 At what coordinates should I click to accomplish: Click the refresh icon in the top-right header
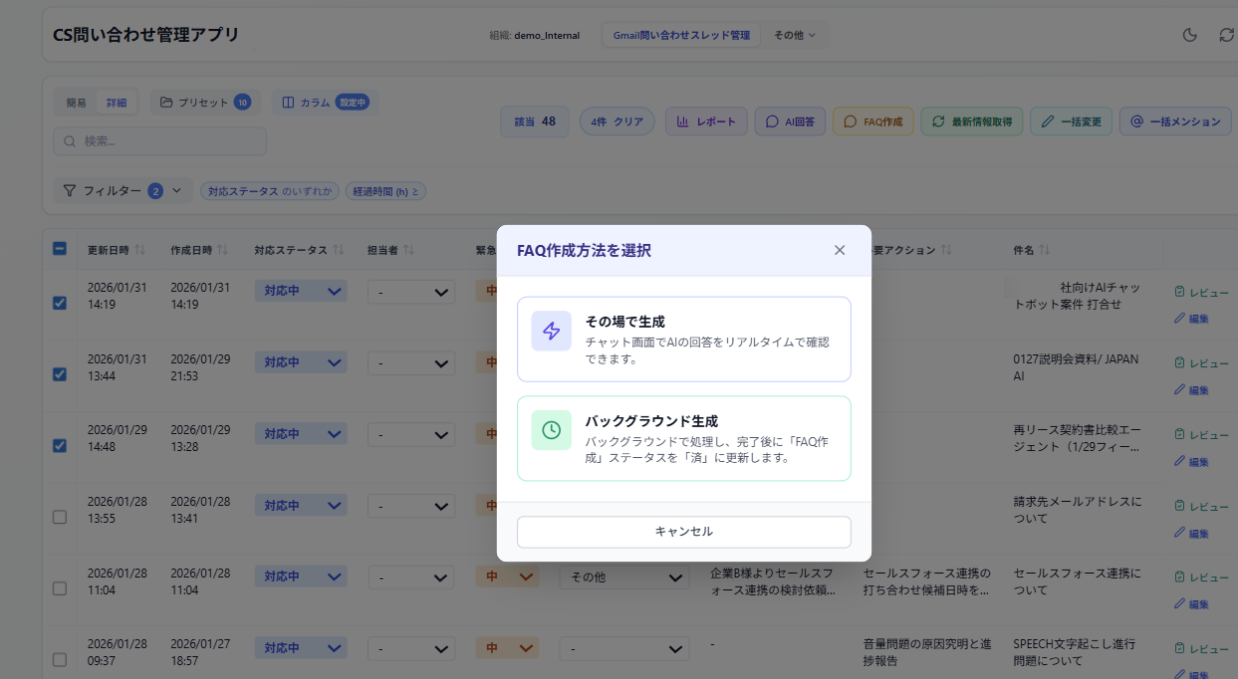(1226, 35)
